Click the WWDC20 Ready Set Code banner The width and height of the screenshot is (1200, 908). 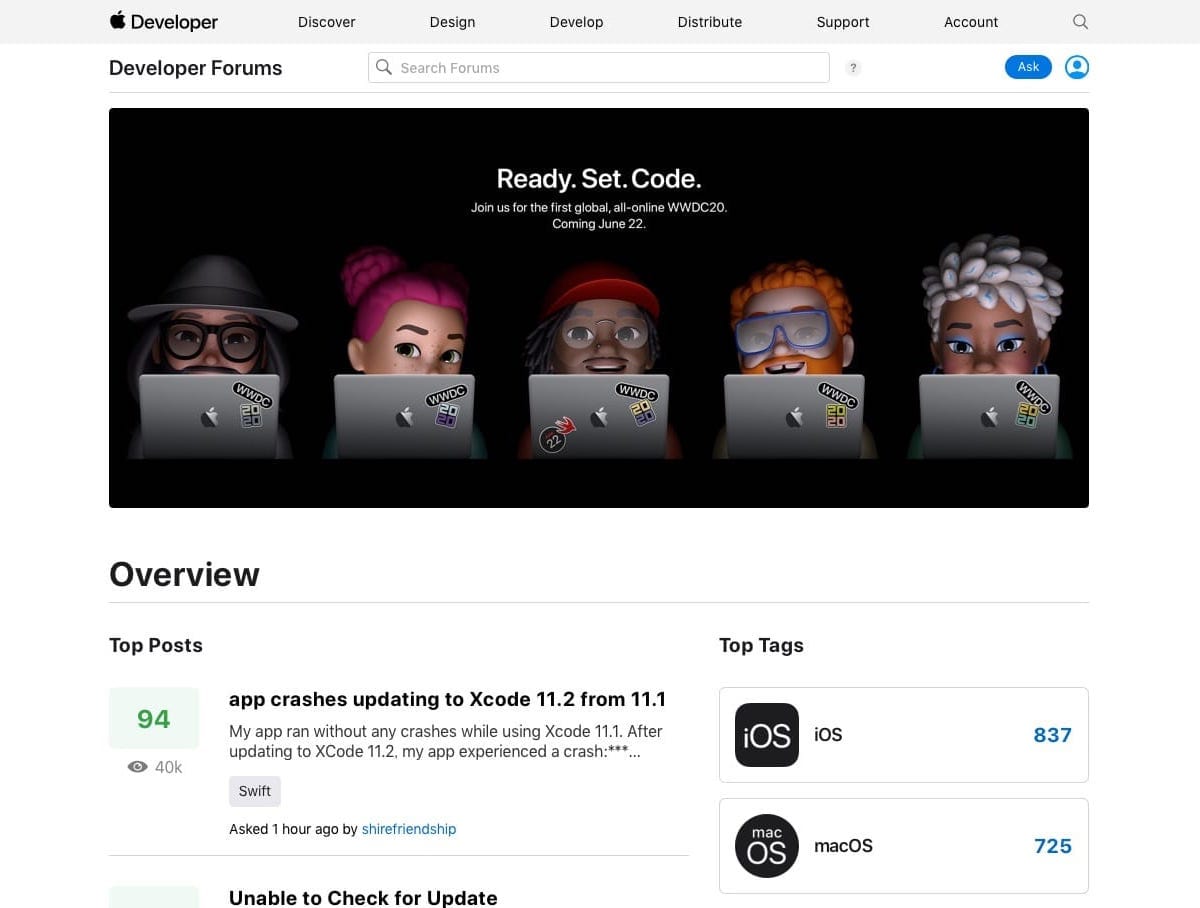(x=599, y=308)
